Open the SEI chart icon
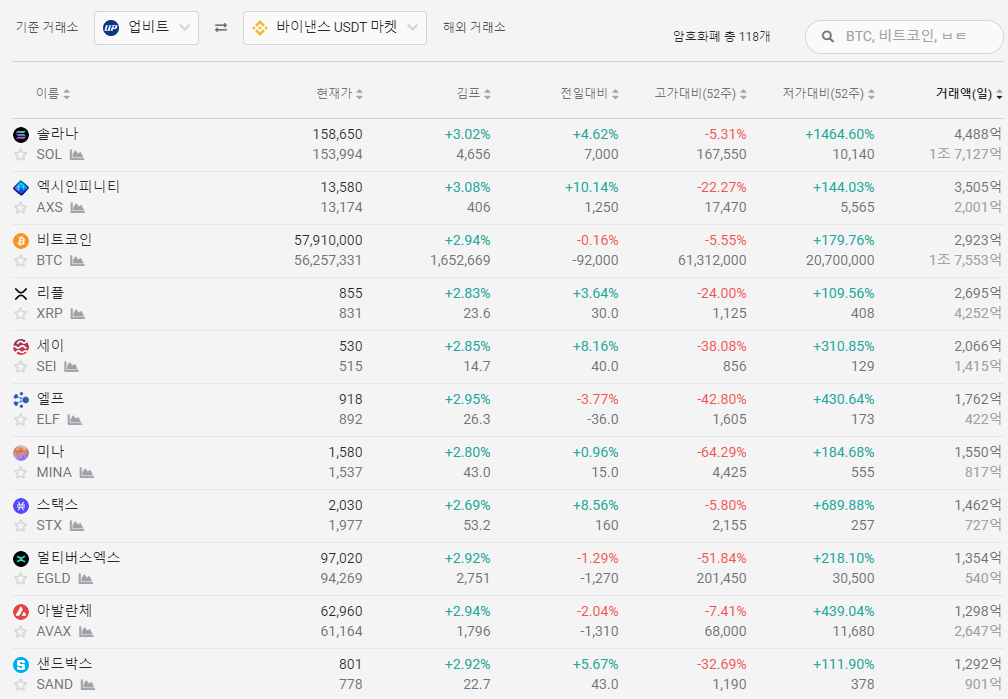Image resolution: width=1008 pixels, height=699 pixels. pyautogui.click(x=71, y=367)
